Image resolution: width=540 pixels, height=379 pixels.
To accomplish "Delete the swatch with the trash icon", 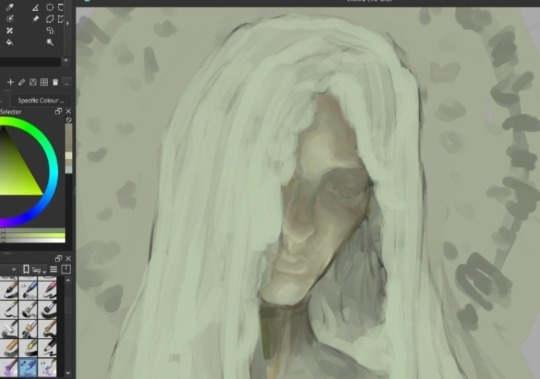I will 55,82.
